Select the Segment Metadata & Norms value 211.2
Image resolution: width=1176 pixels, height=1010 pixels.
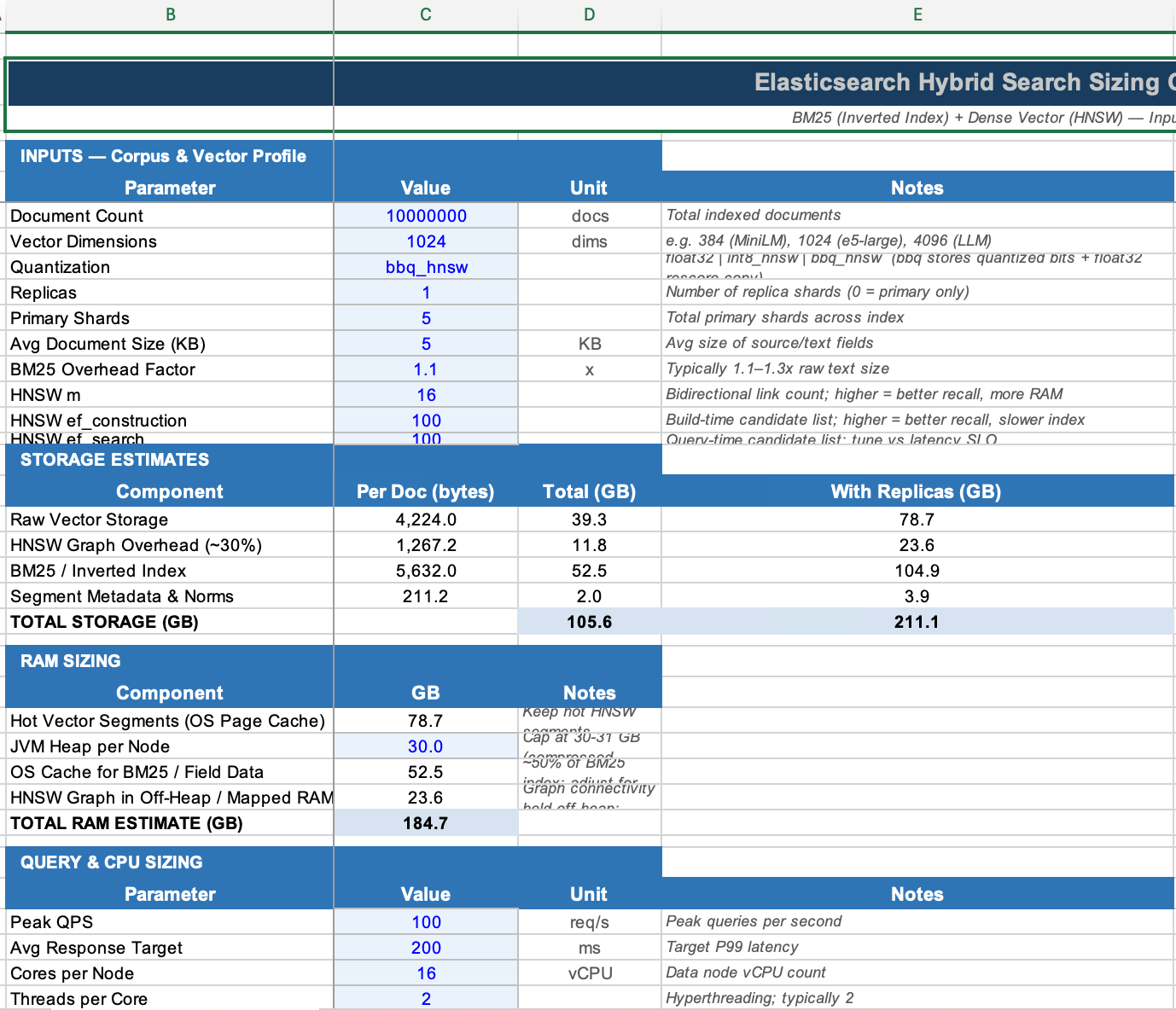tap(426, 596)
